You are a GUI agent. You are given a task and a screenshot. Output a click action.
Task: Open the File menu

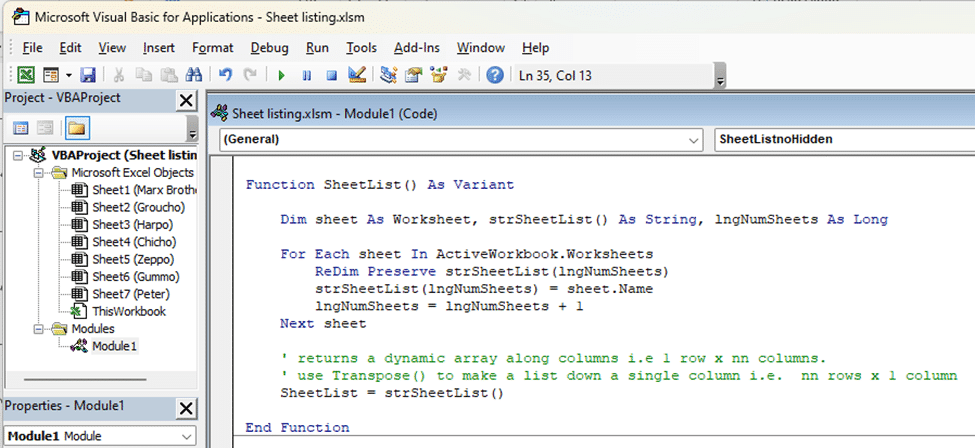point(32,48)
